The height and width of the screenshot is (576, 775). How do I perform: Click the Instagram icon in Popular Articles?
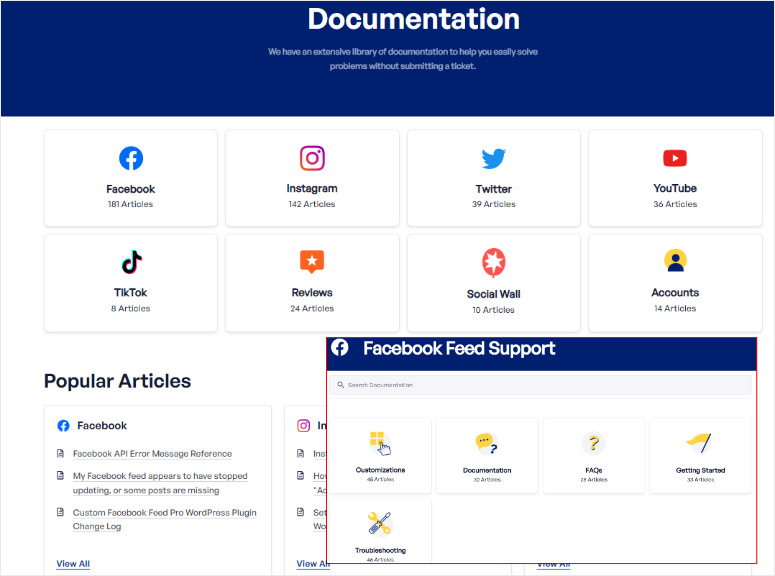tap(303, 425)
